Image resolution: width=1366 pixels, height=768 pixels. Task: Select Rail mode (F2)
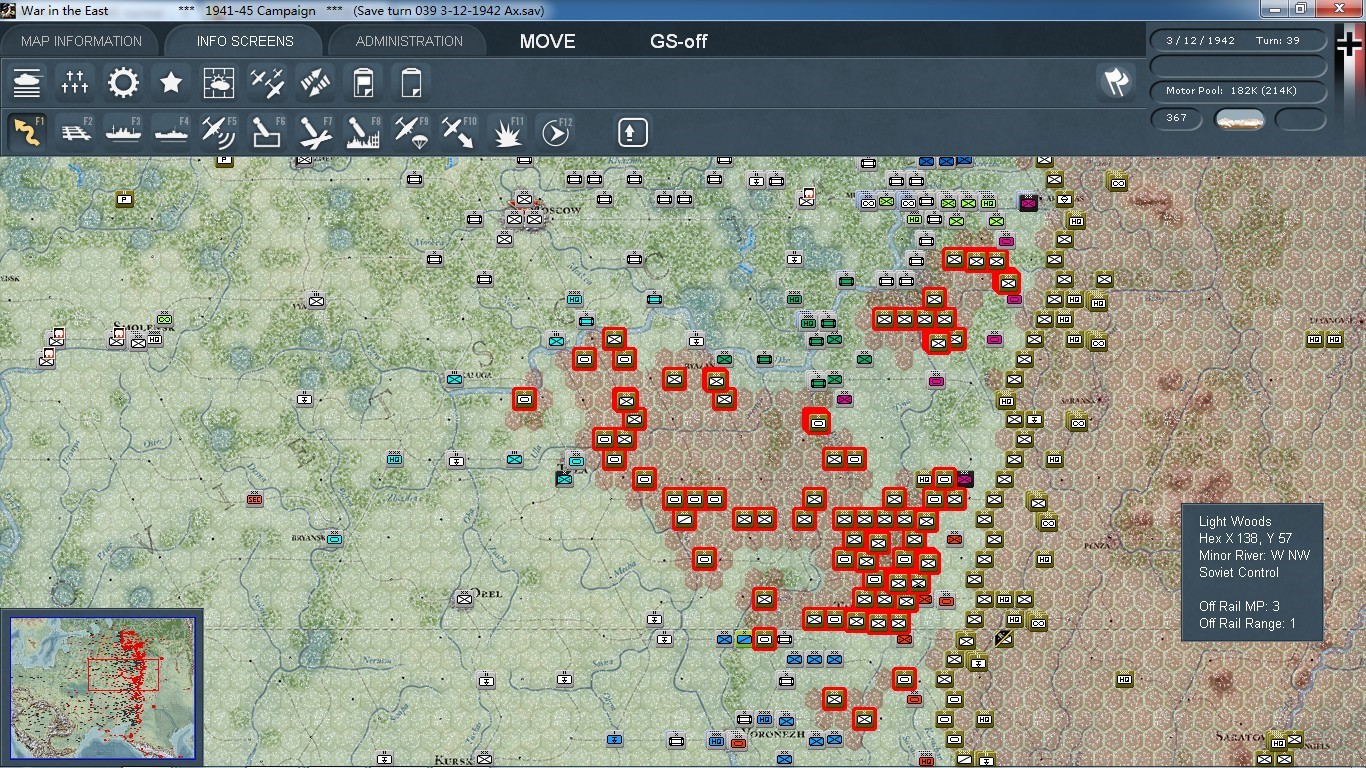(x=75, y=132)
